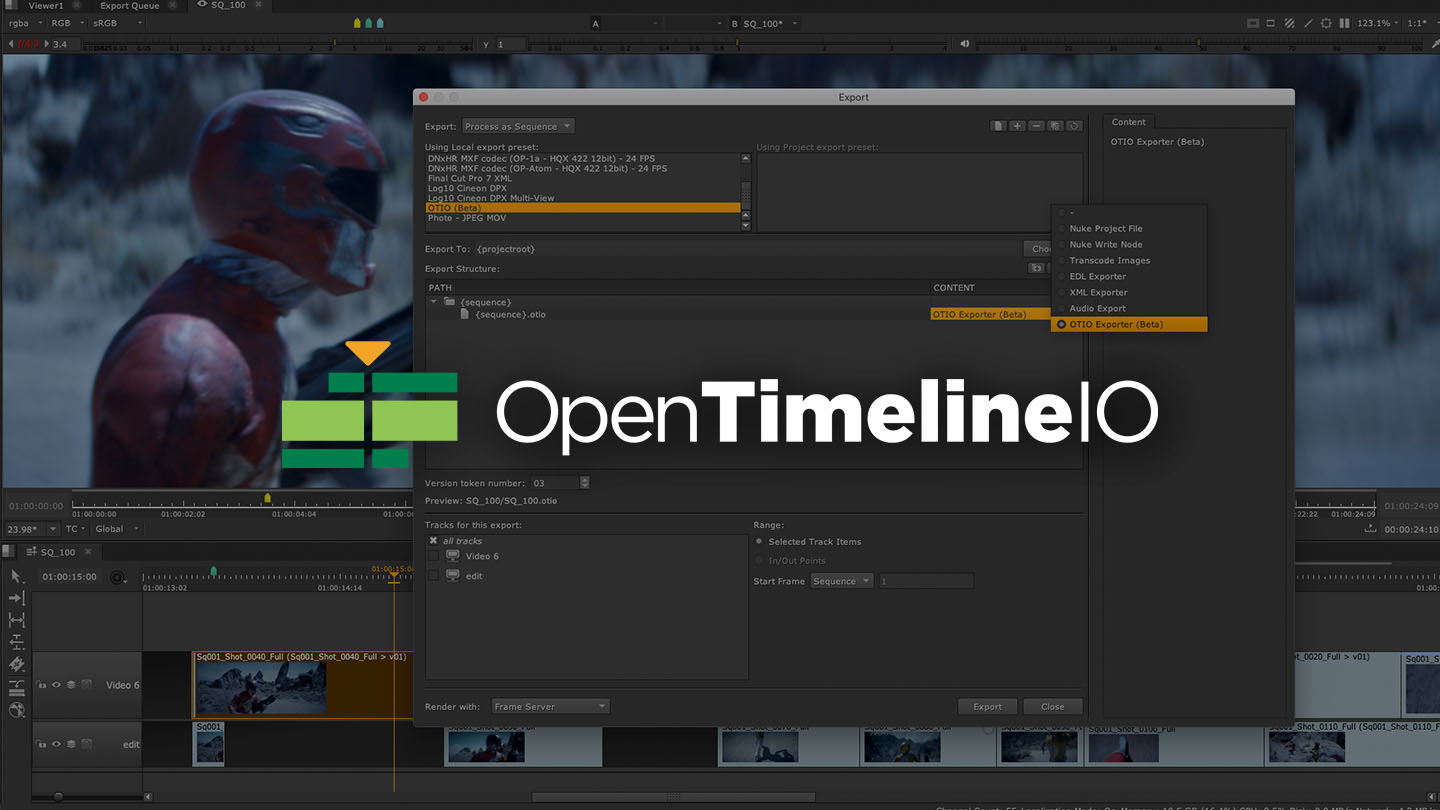Viewport: 1440px width, 810px height.
Task: Select the OTIO (Beta) preset
Action: click(x=583, y=208)
